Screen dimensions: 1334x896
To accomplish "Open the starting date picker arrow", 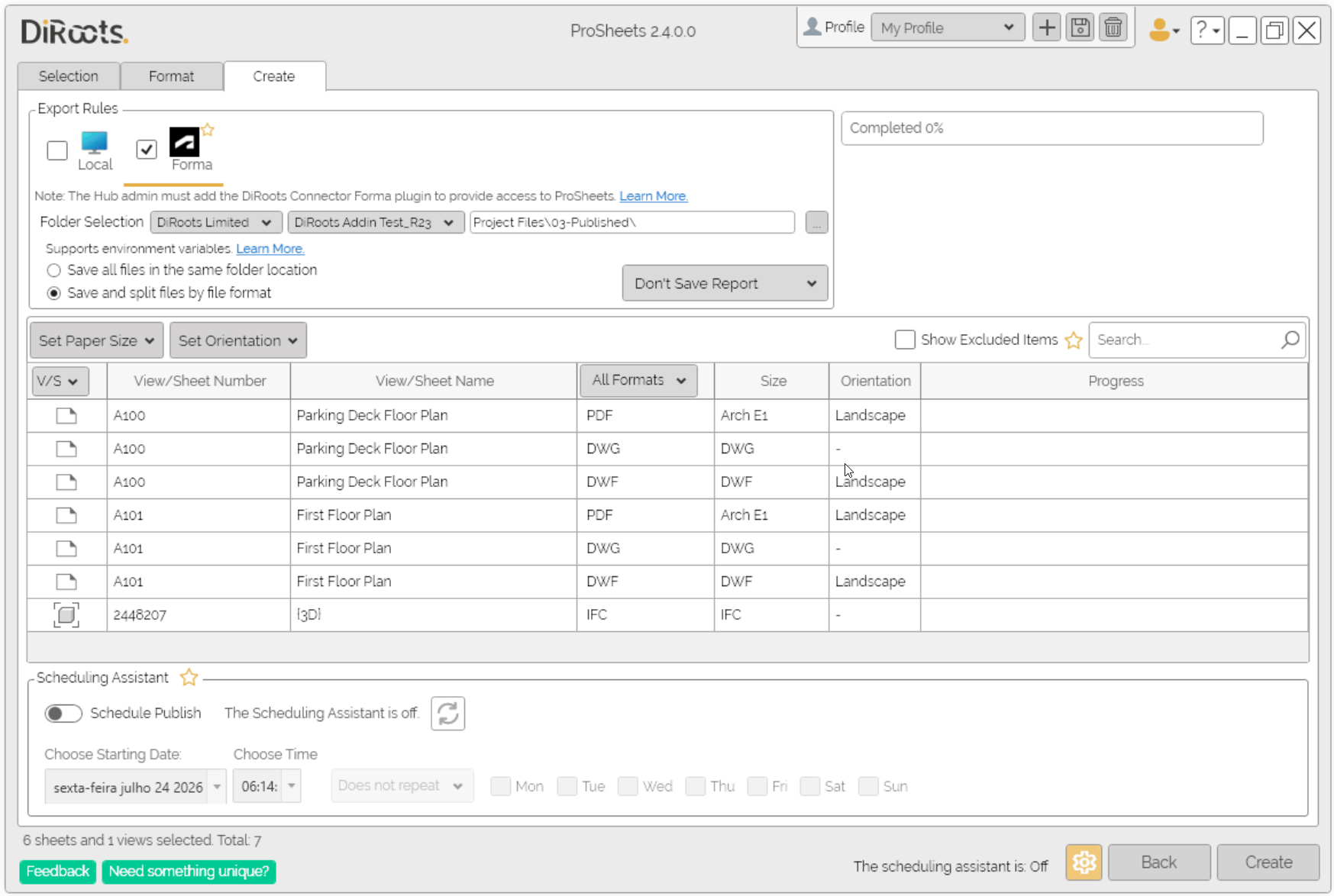I will pyautogui.click(x=217, y=787).
